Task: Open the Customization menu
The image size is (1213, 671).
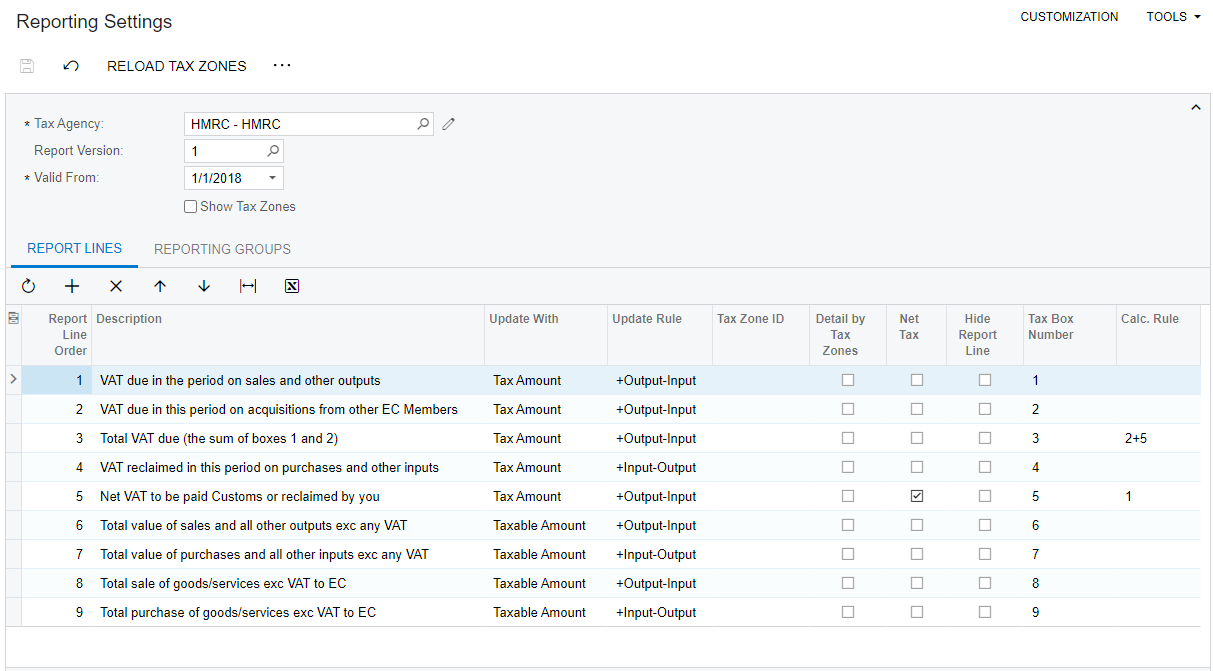Action: click(x=1069, y=17)
